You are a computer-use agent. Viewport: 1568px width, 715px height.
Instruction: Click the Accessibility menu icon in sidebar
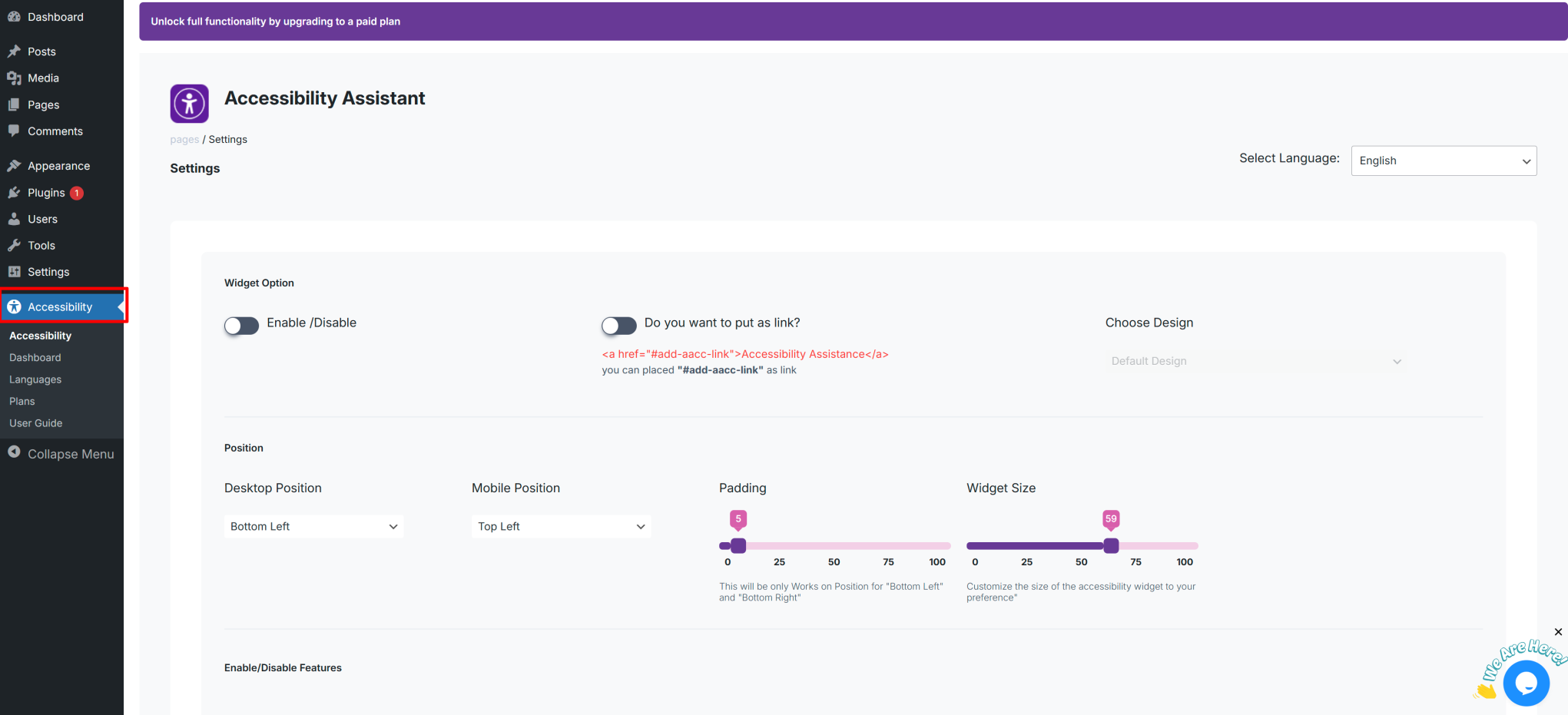point(14,306)
